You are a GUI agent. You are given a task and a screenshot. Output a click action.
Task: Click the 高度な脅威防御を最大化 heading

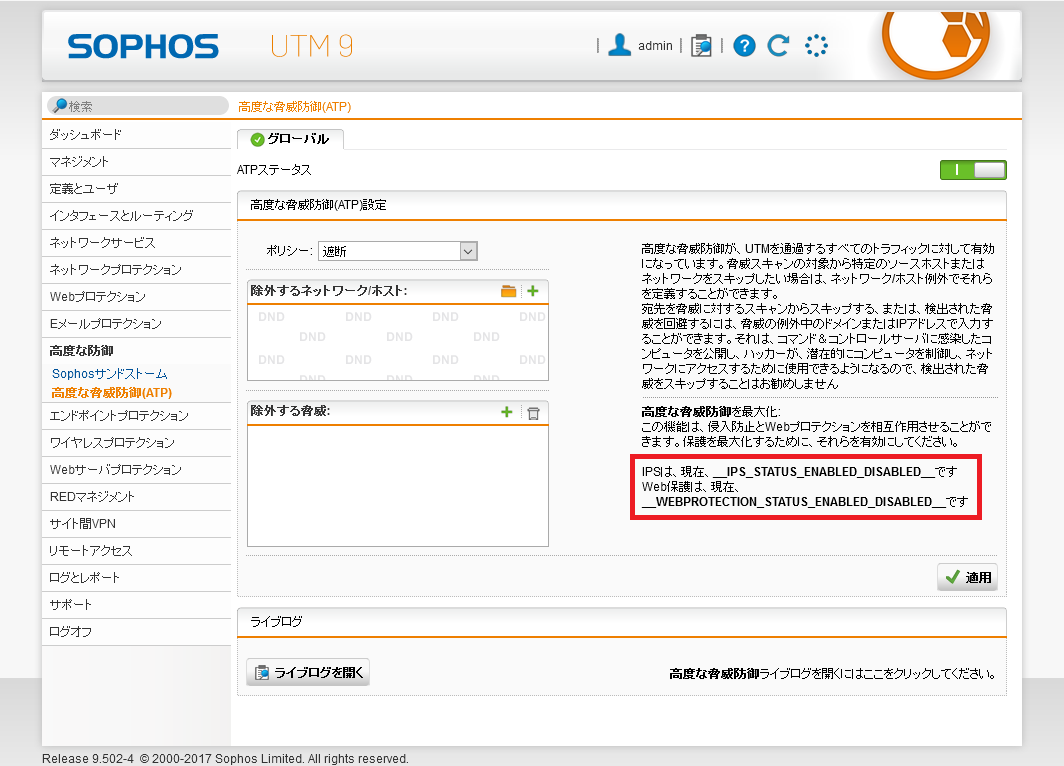(x=710, y=412)
